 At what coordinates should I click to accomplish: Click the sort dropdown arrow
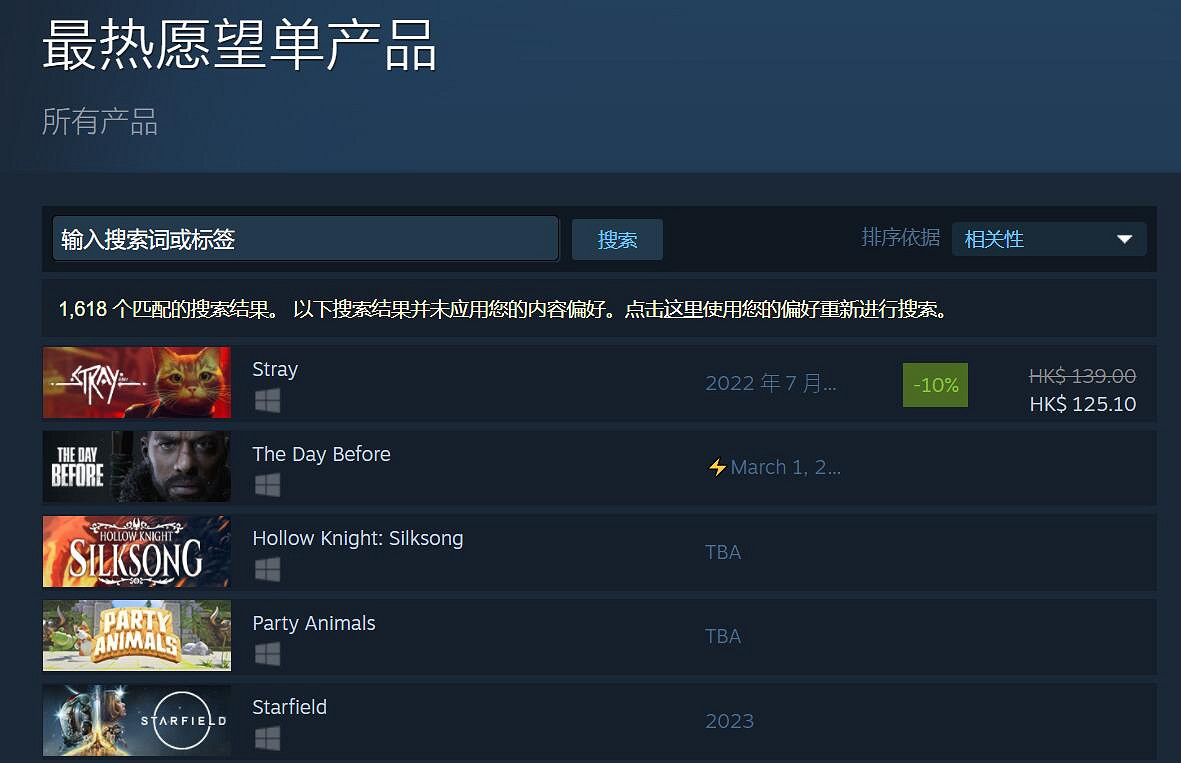1125,240
